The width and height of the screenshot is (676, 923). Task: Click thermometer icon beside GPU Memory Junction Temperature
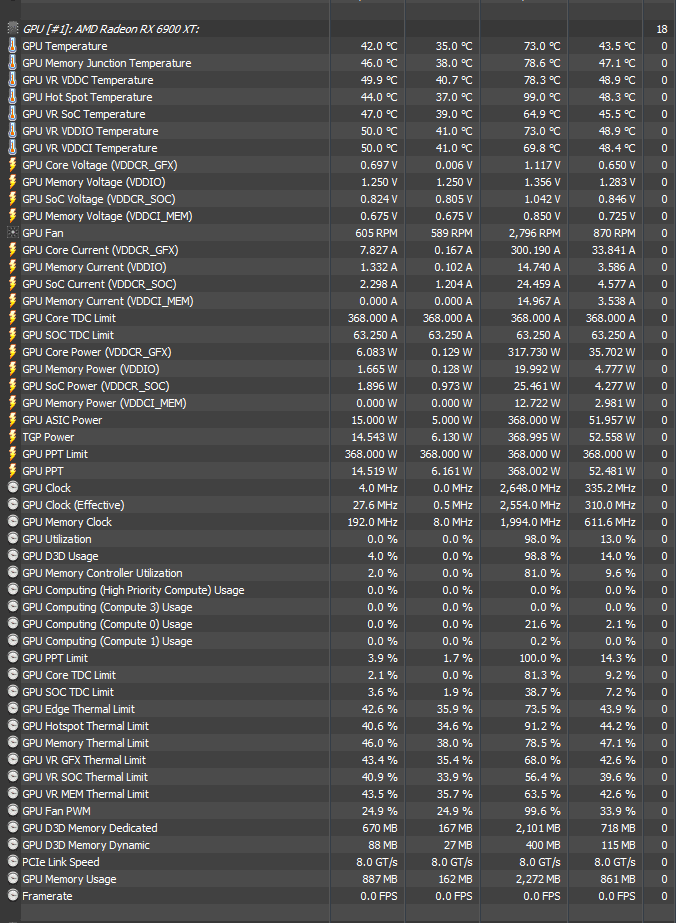[x=13, y=62]
